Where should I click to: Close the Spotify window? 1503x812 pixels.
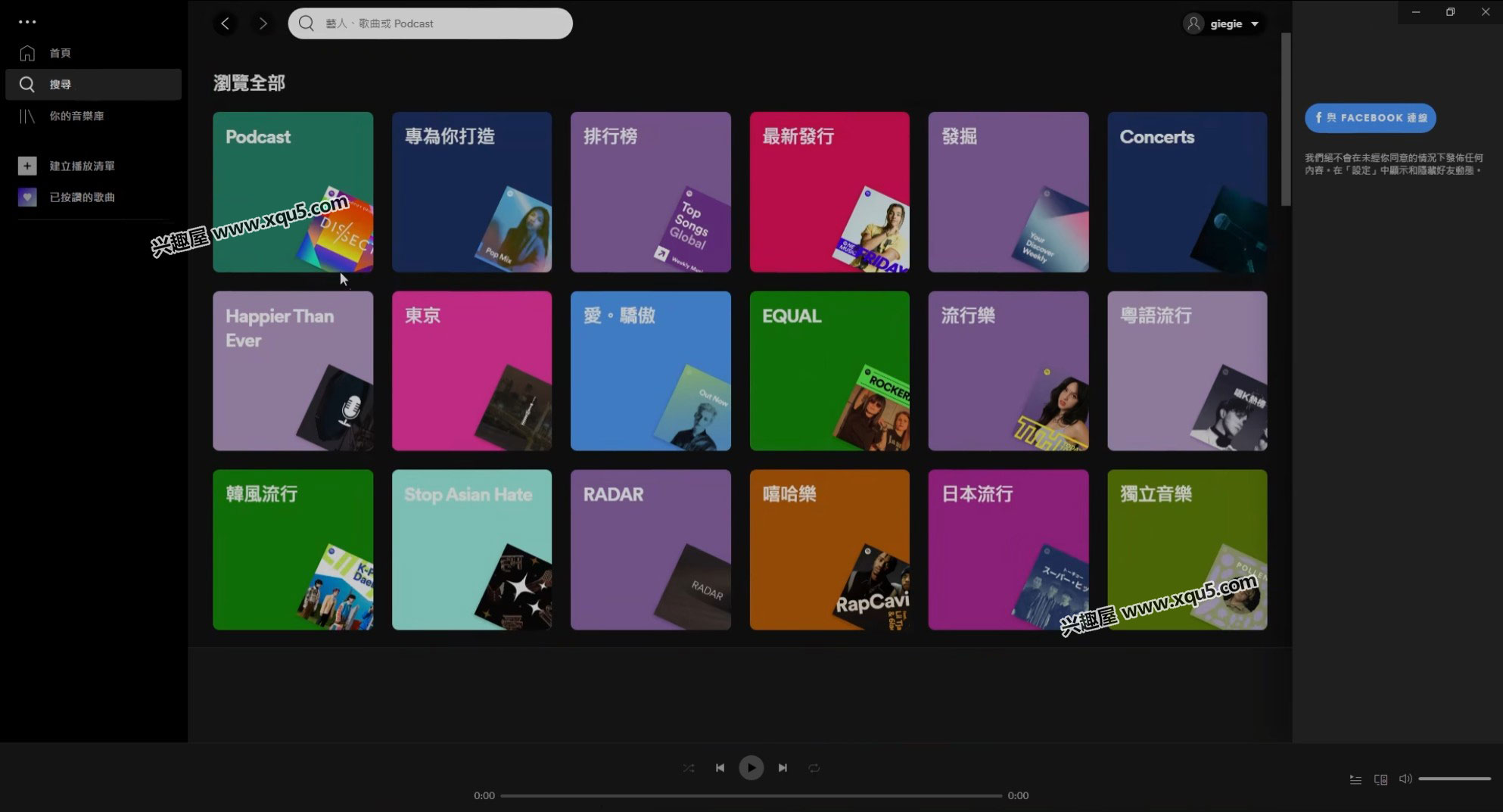(1485, 12)
